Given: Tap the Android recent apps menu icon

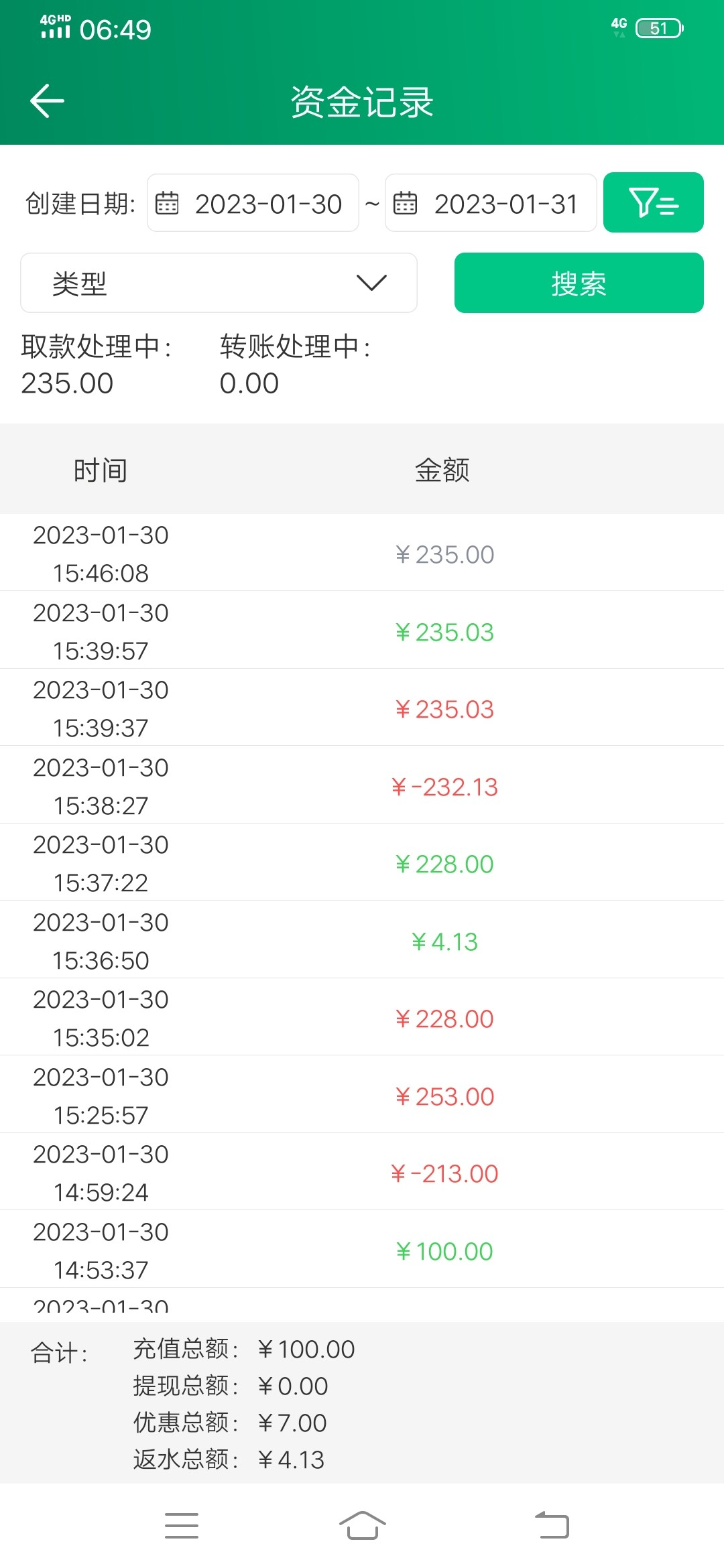Looking at the screenshot, I should [x=182, y=1525].
